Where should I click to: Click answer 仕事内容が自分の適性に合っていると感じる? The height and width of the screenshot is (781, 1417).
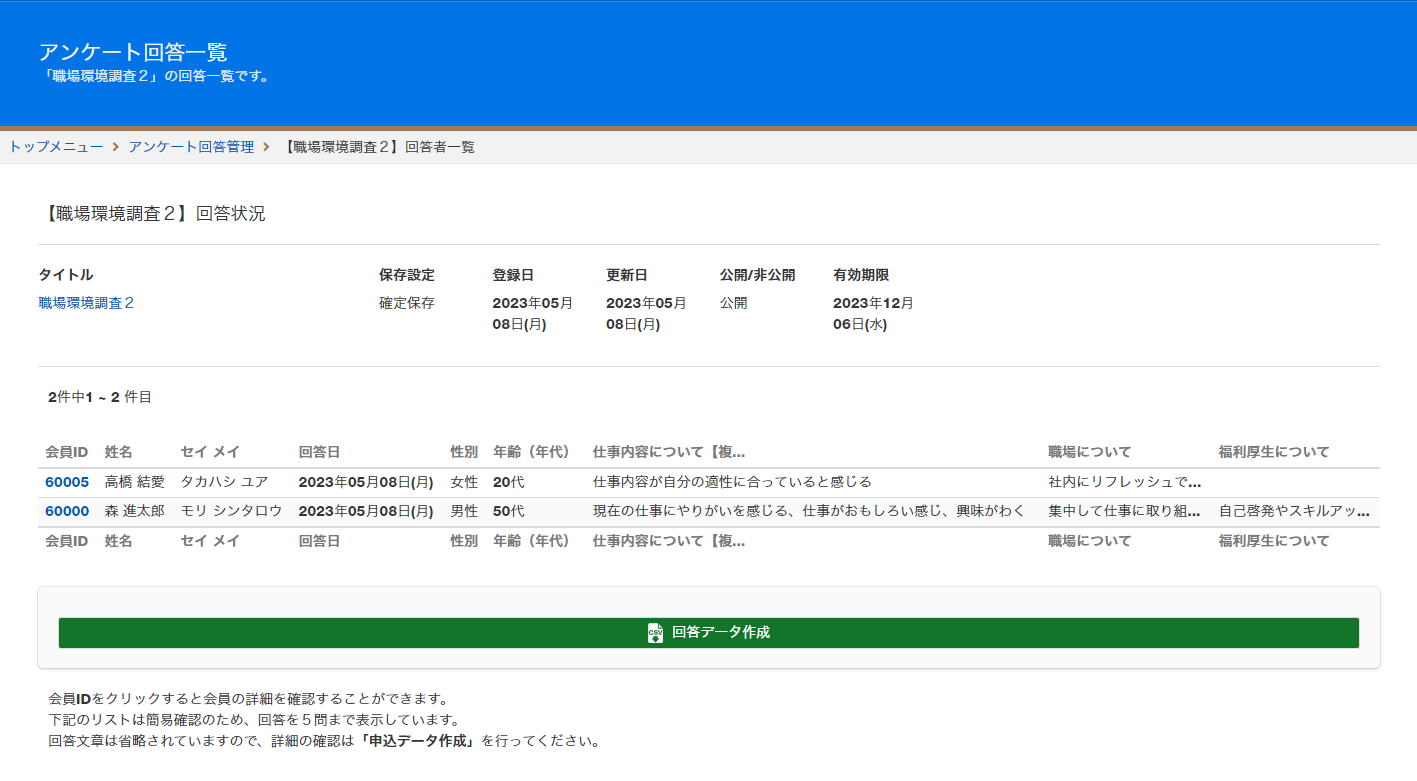732,482
